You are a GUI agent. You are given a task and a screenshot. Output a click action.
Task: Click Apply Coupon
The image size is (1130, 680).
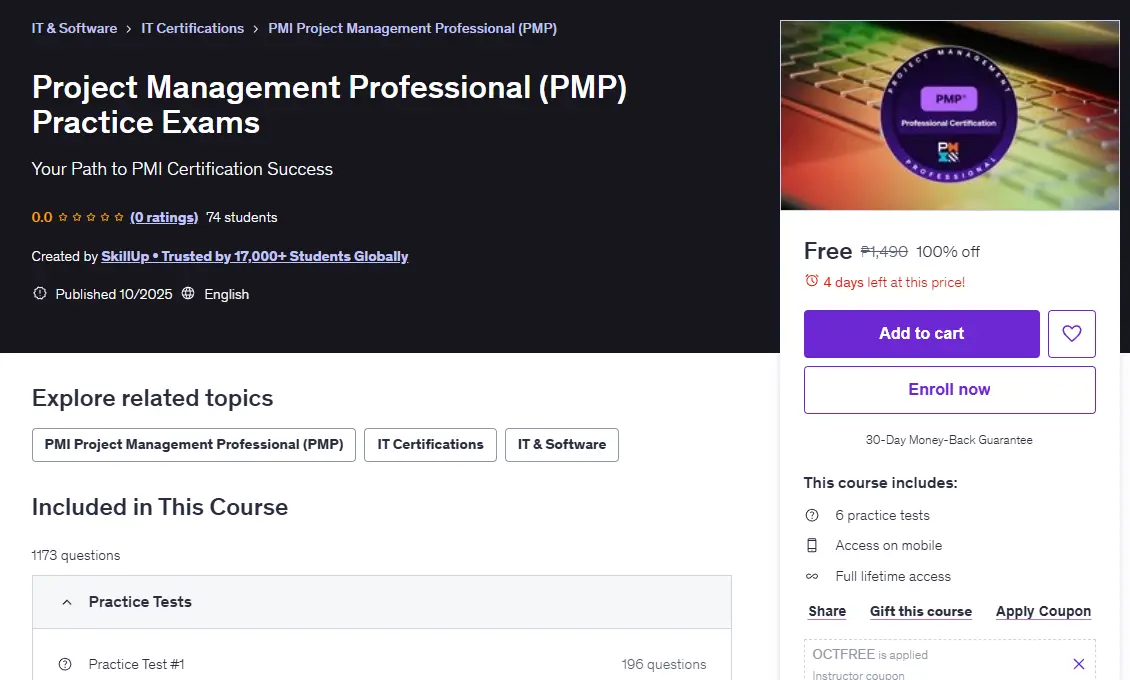click(x=1044, y=611)
